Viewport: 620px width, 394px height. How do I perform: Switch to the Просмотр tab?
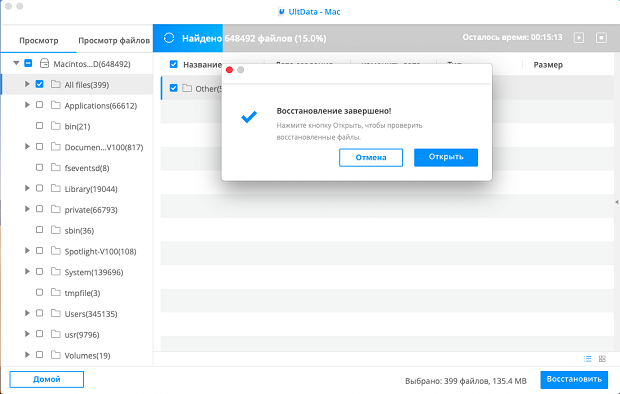point(39,40)
